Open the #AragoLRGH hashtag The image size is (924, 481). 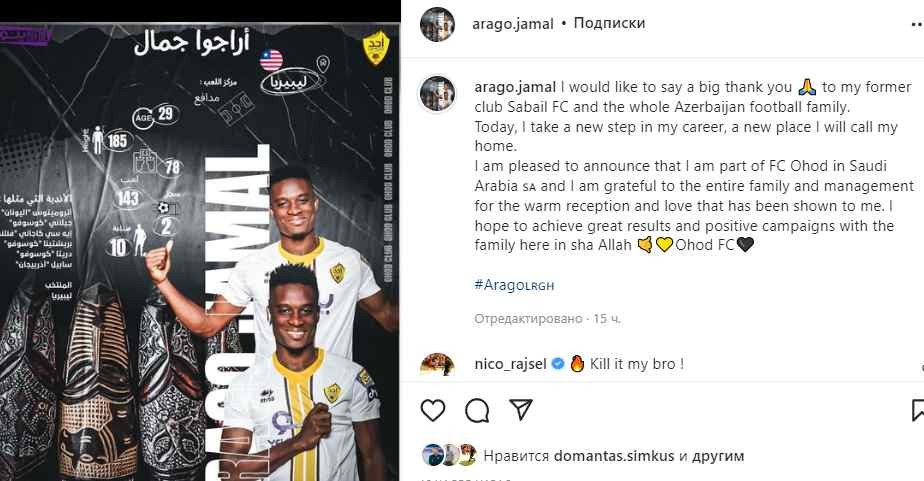coord(514,285)
